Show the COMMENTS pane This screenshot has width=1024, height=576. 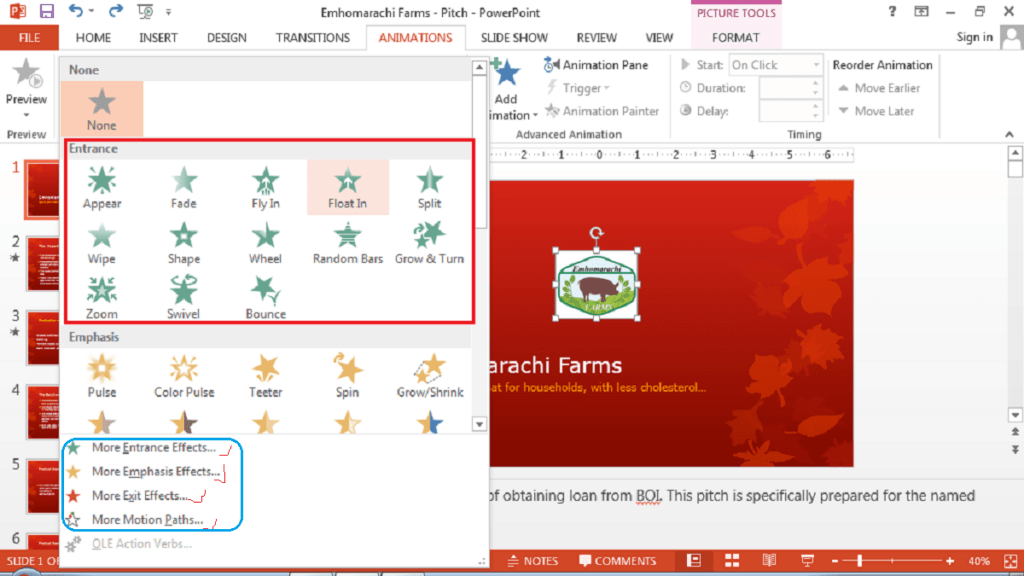point(618,560)
